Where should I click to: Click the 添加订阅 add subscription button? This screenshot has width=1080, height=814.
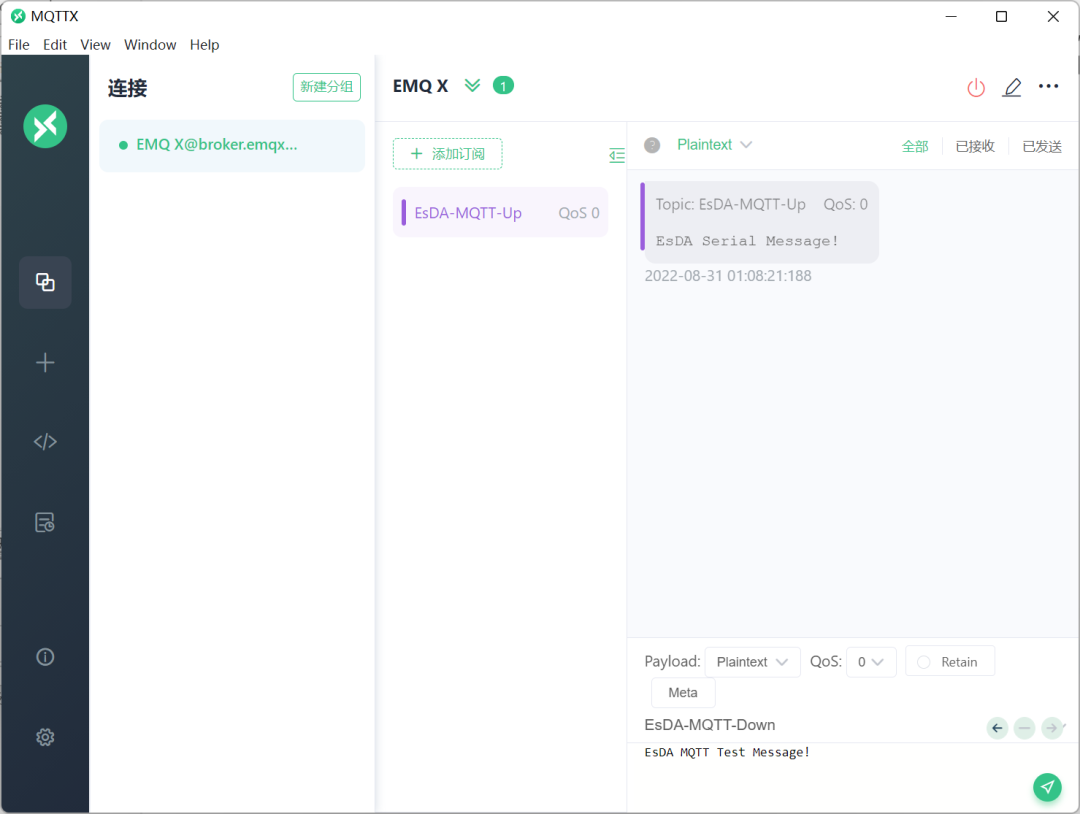tap(448, 154)
